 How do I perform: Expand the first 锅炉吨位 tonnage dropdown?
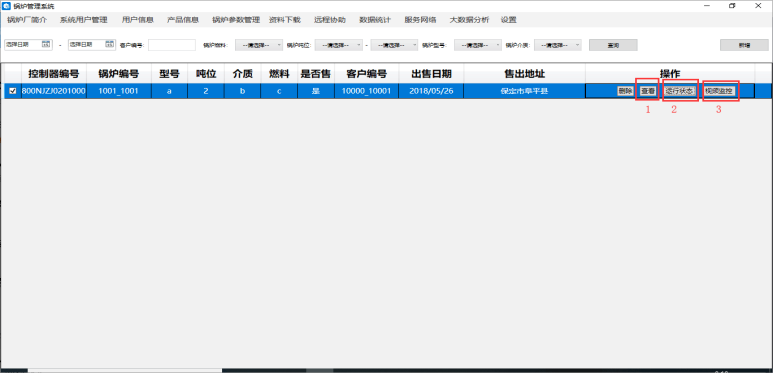click(x=339, y=45)
